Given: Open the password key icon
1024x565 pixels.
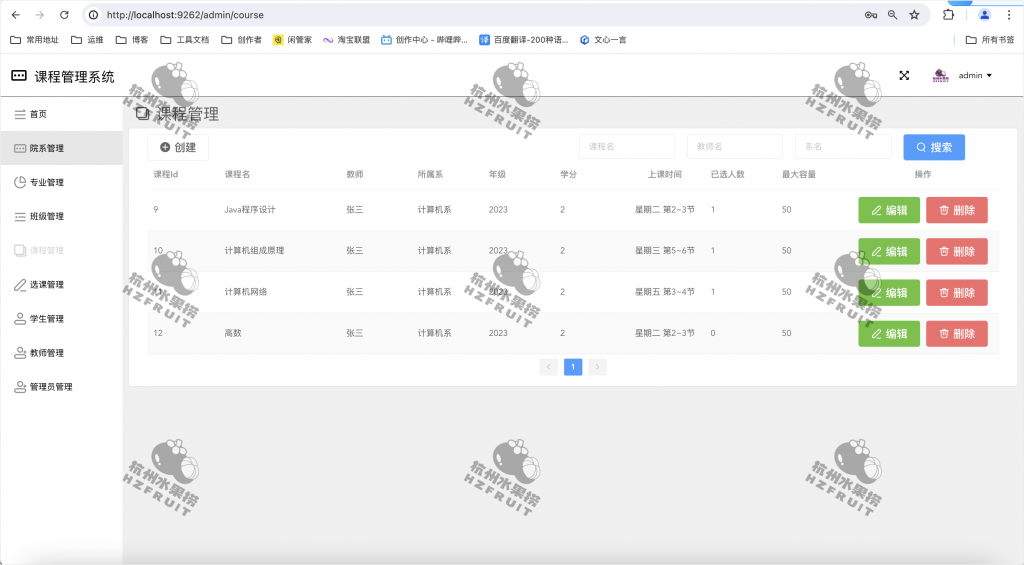Looking at the screenshot, I should (871, 14).
